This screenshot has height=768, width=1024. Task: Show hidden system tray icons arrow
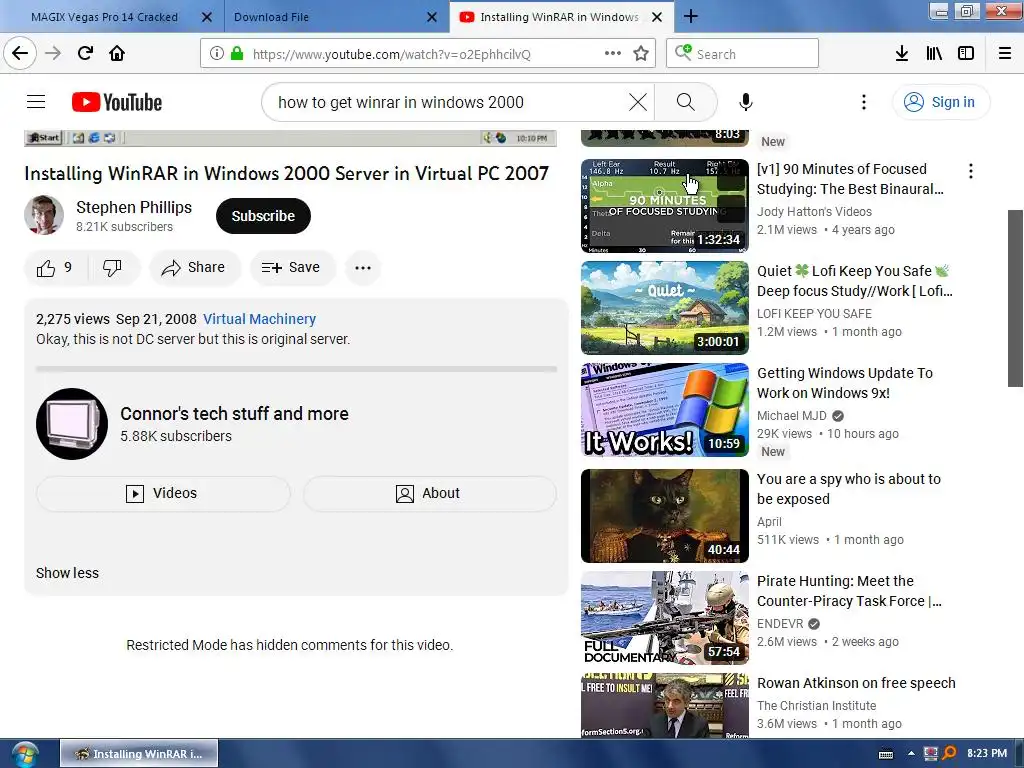click(911, 754)
